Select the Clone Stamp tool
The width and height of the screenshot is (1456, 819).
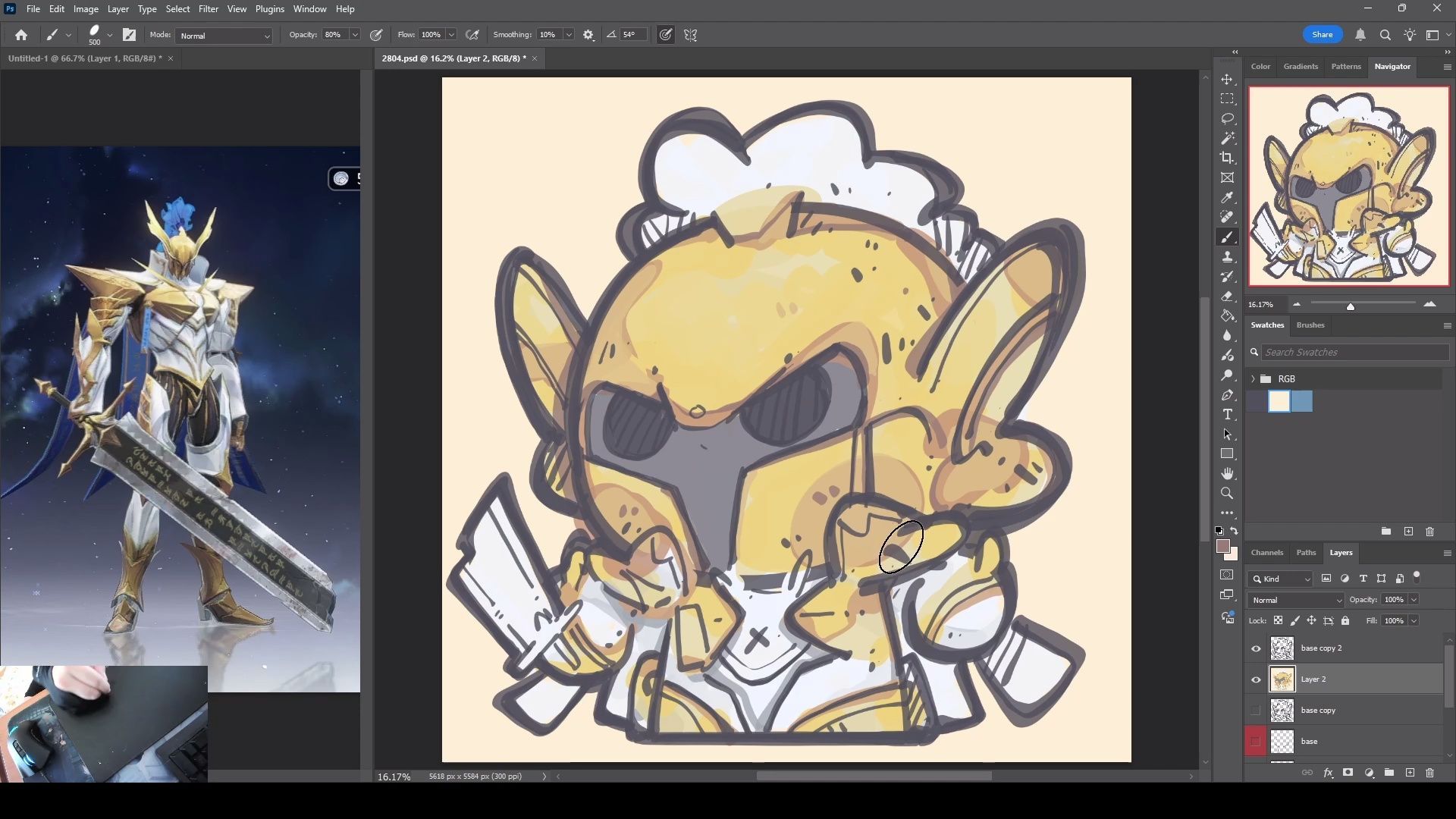[x=1227, y=257]
